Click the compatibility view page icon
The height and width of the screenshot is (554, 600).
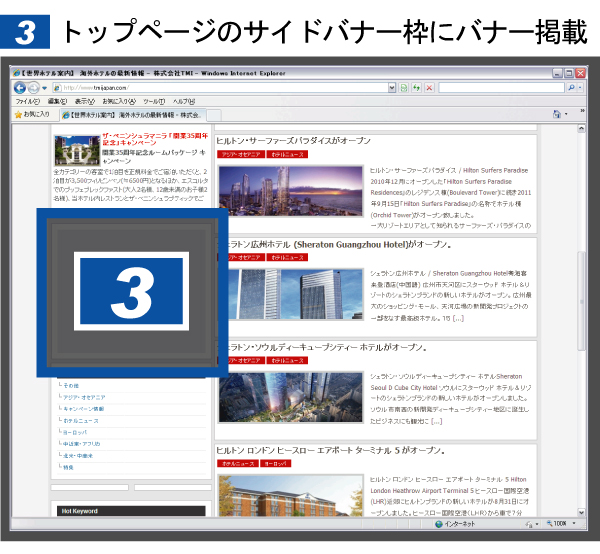coord(403,88)
